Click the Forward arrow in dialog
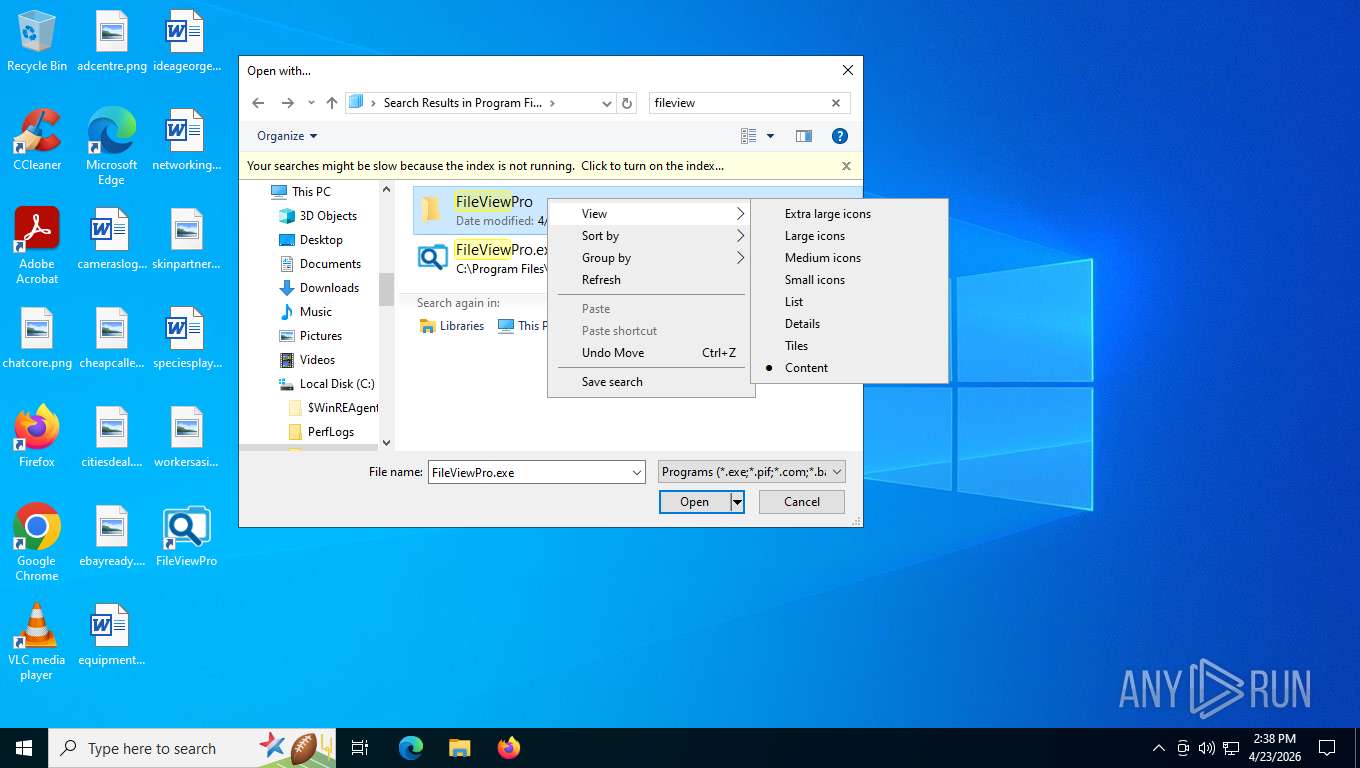Image resolution: width=1360 pixels, height=768 pixels. (288, 103)
